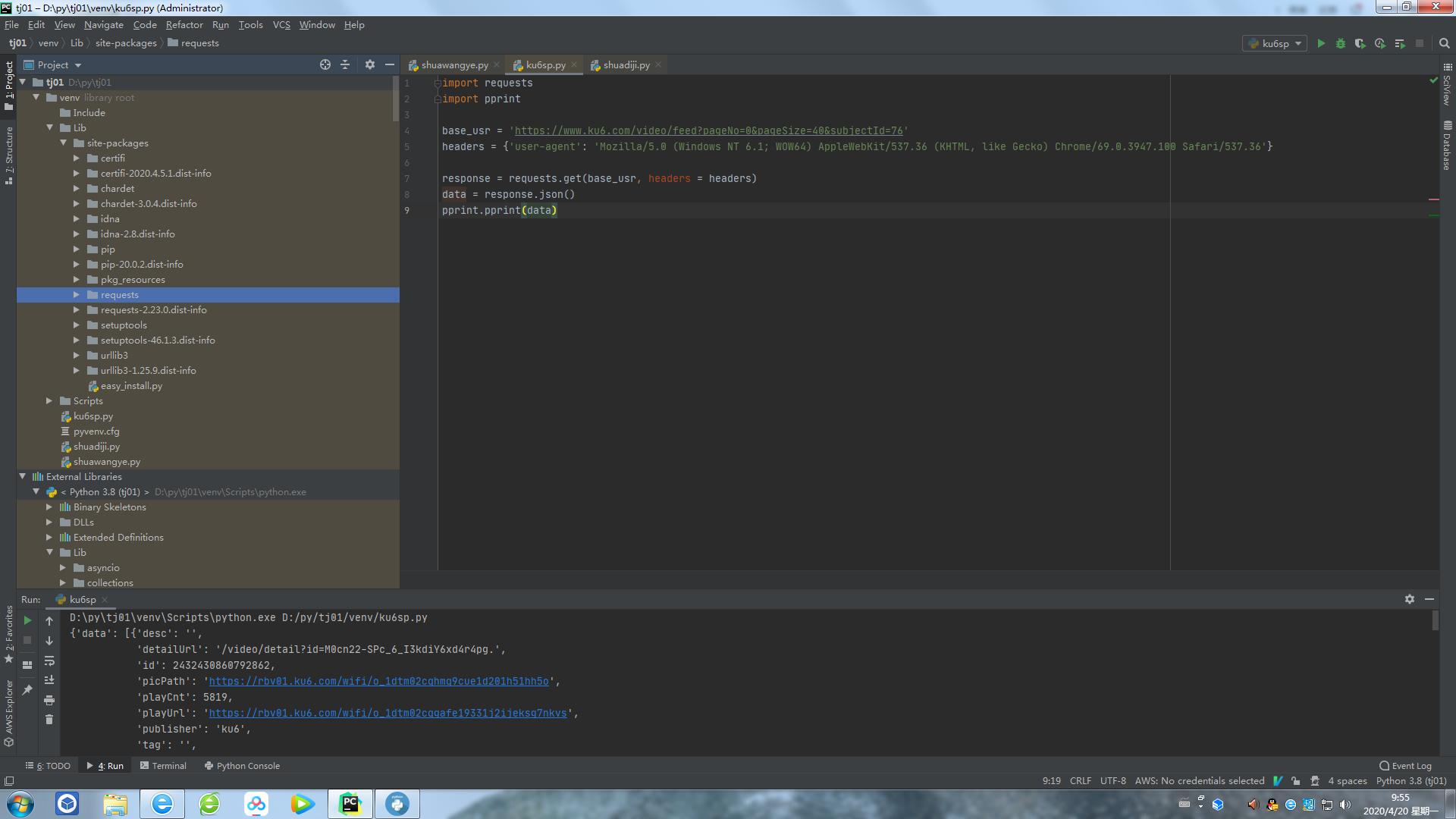Image resolution: width=1456 pixels, height=819 pixels.
Task: Click the Run panel stop button
Action: pos(27,640)
